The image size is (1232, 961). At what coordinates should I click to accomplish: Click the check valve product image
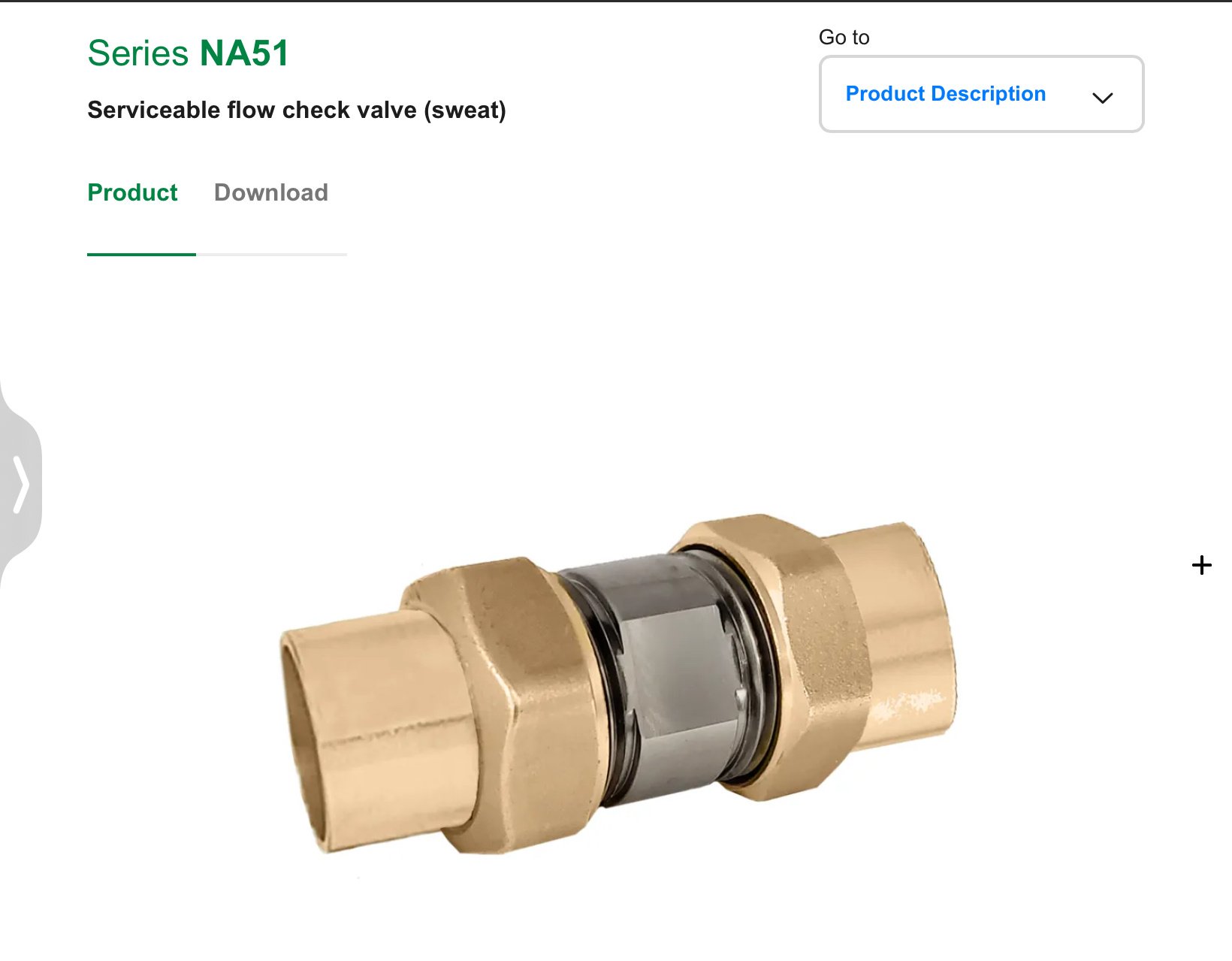pyautogui.click(x=618, y=684)
